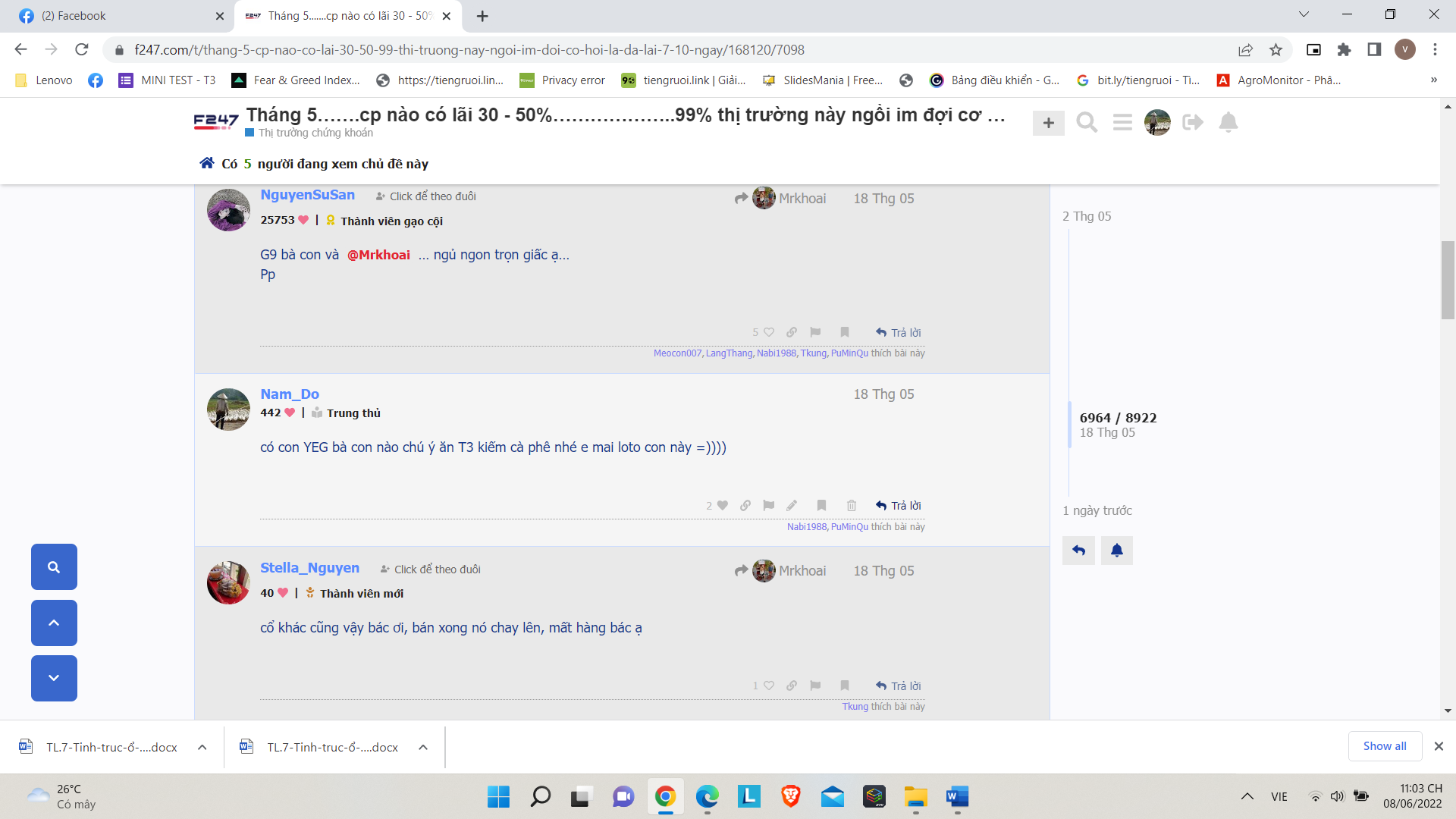
Task: Toggle the like heart on Nam_Do's post
Action: pos(722,506)
